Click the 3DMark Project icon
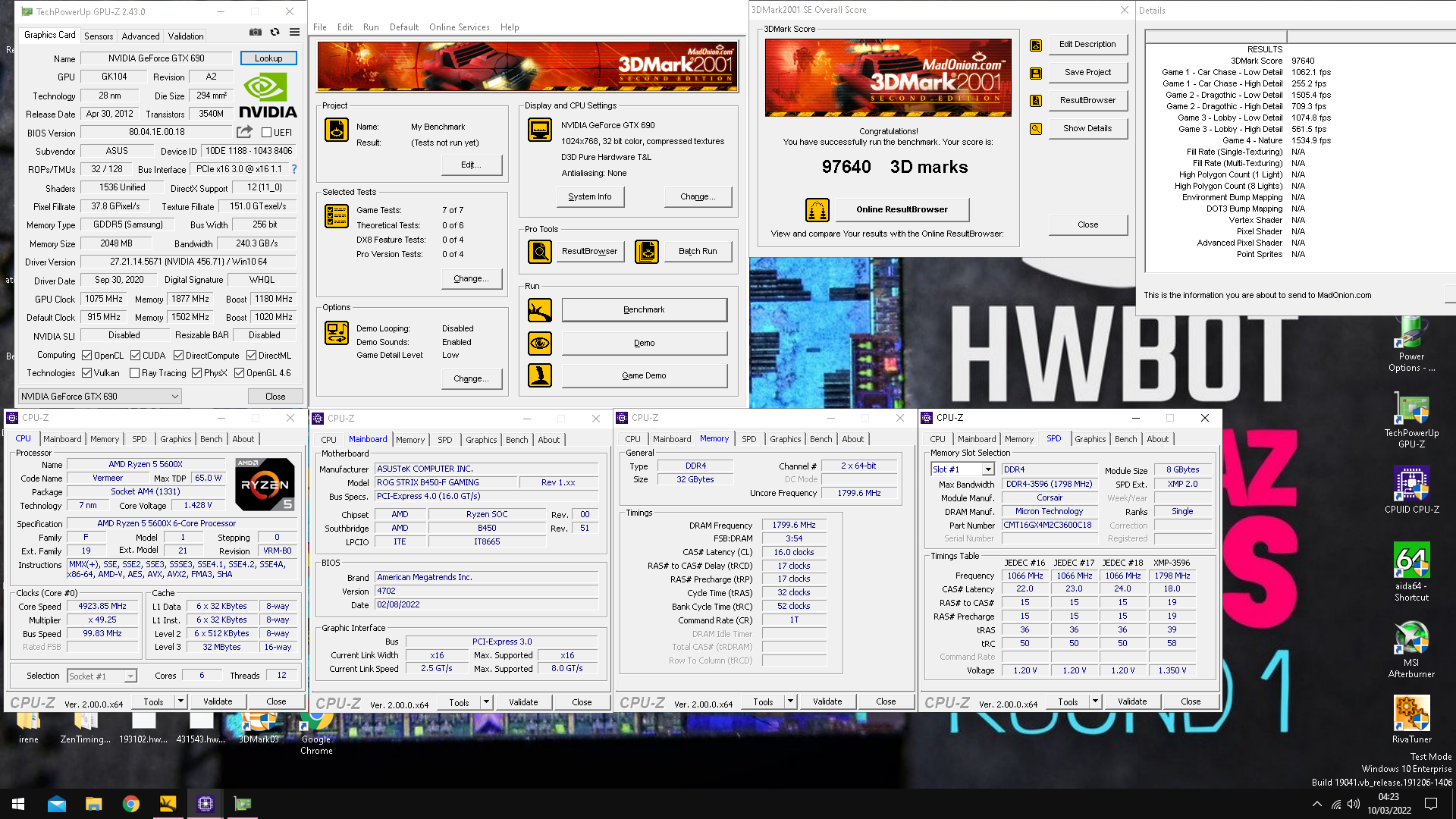 point(337,130)
